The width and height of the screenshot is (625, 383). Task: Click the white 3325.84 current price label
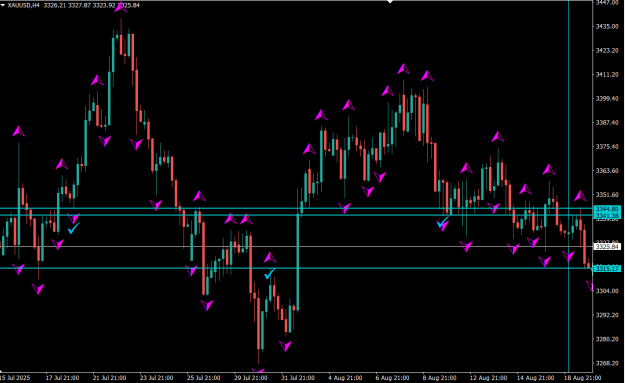click(x=607, y=247)
